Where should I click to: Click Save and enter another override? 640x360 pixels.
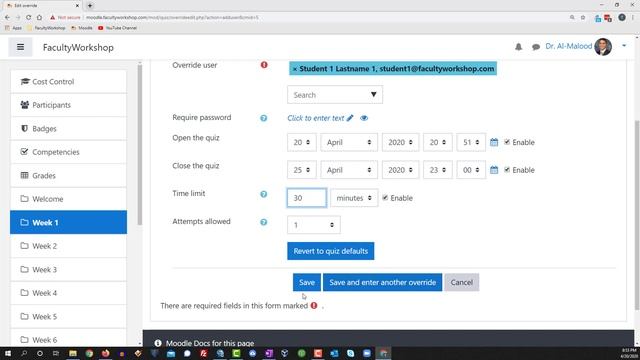(x=382, y=282)
